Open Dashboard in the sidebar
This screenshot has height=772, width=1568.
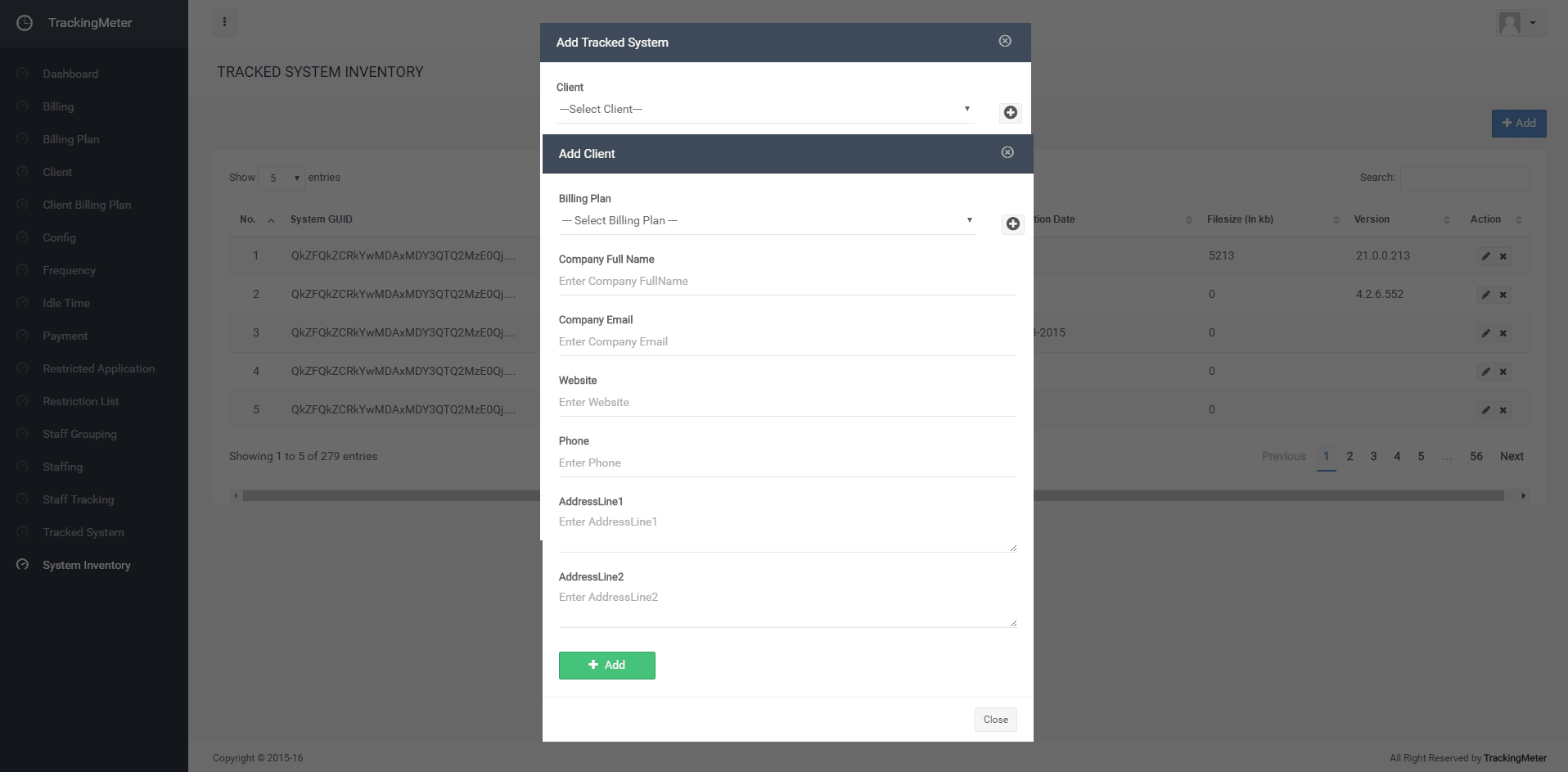pos(70,74)
